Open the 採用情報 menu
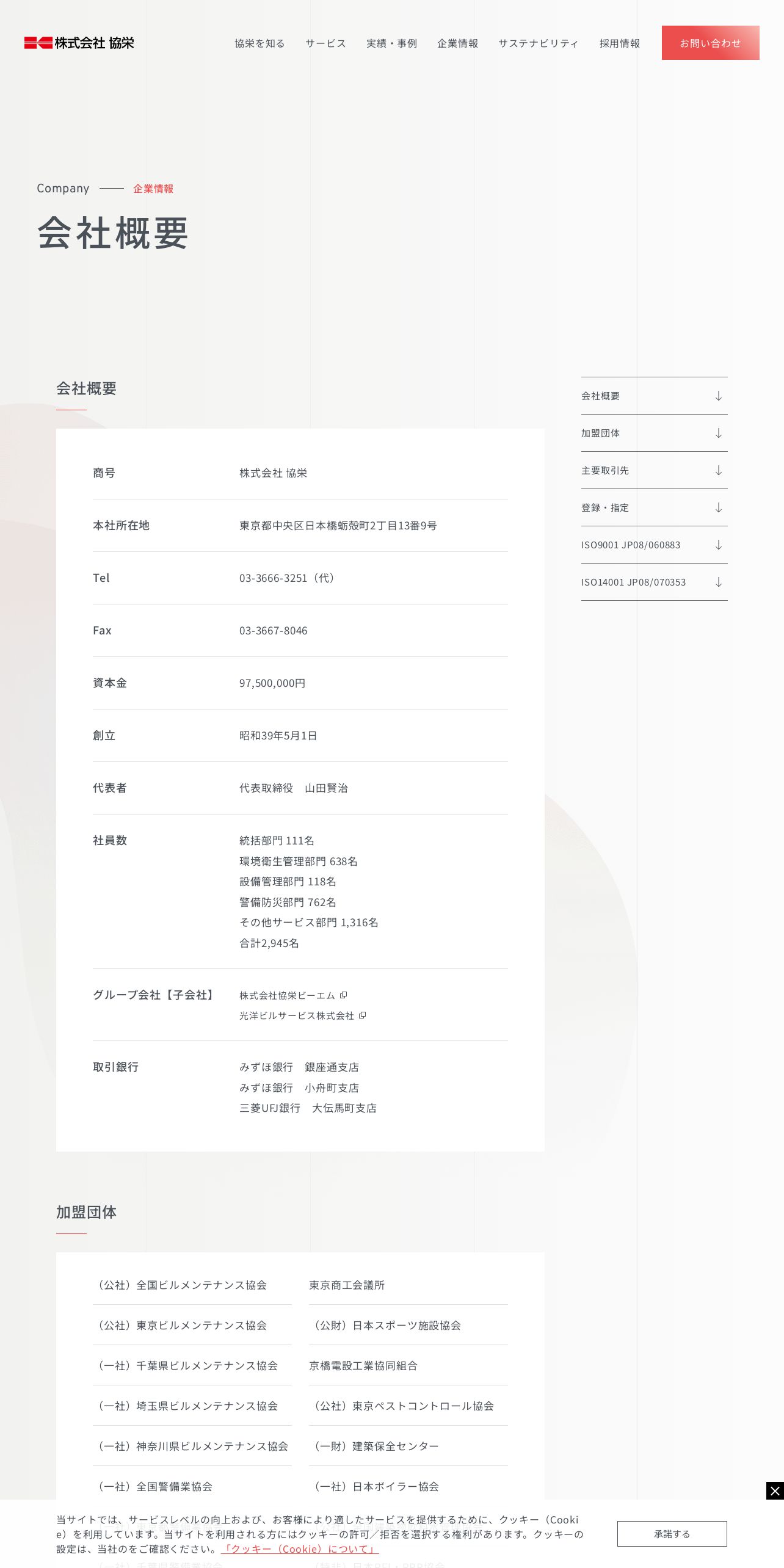 click(x=620, y=43)
